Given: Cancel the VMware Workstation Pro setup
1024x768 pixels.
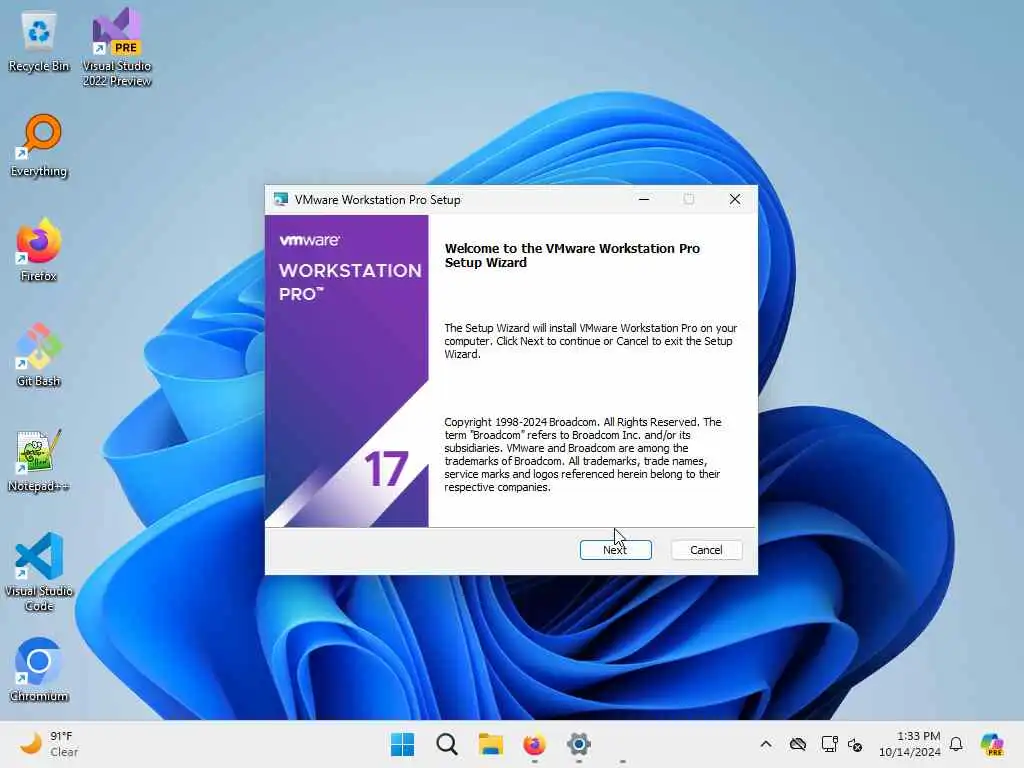Looking at the screenshot, I should [706, 550].
